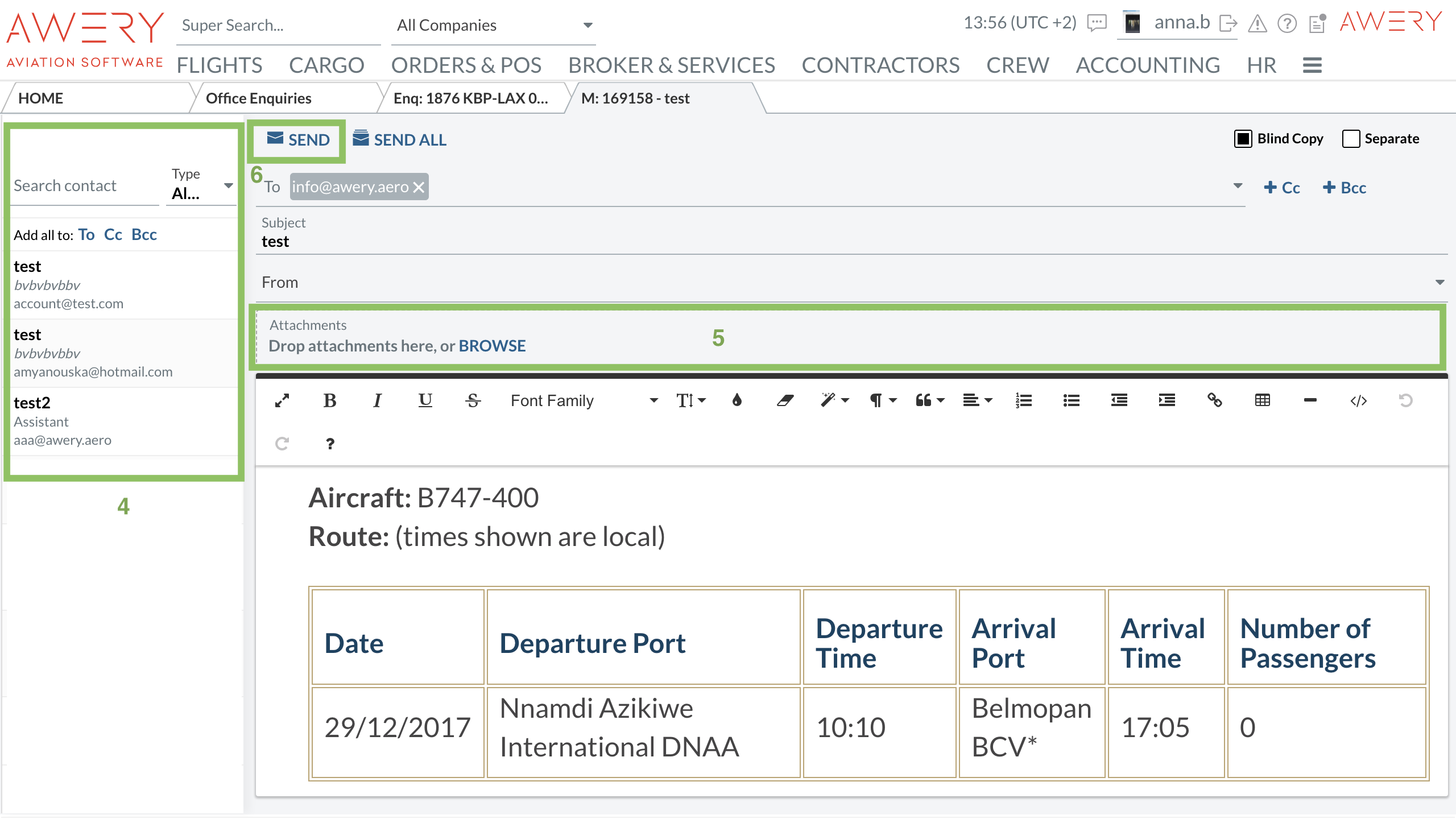Apply italic formatting in the editor
The width and height of the screenshot is (1456, 819).
point(377,401)
